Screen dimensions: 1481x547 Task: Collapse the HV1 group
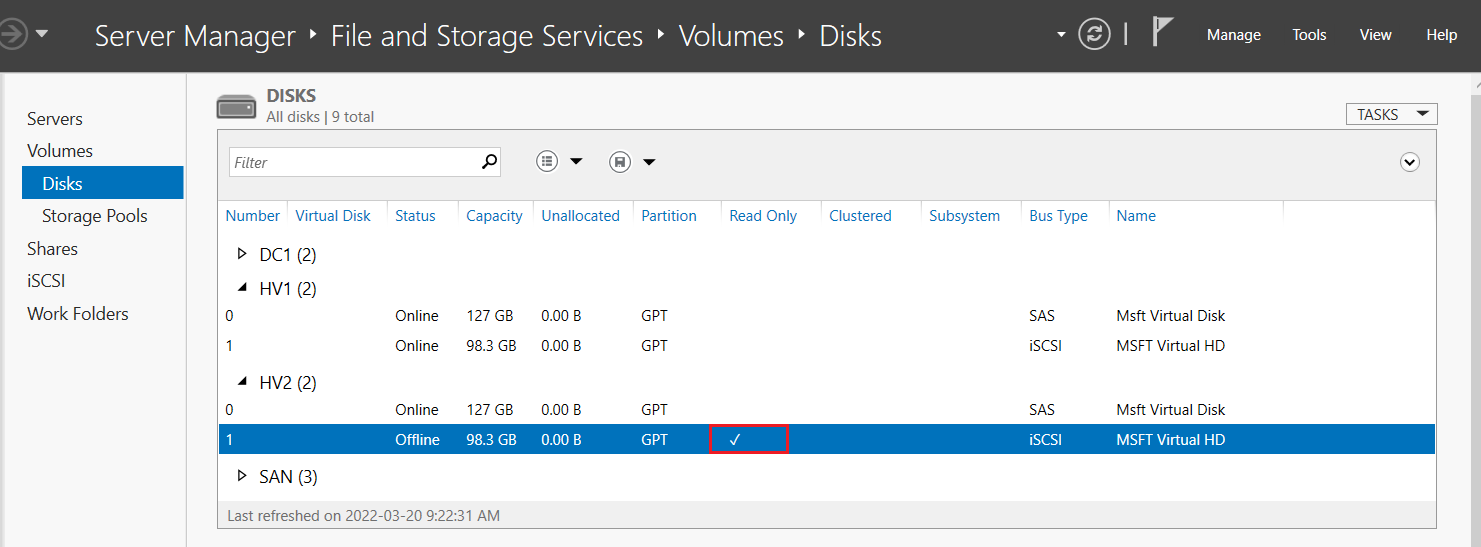coord(242,288)
